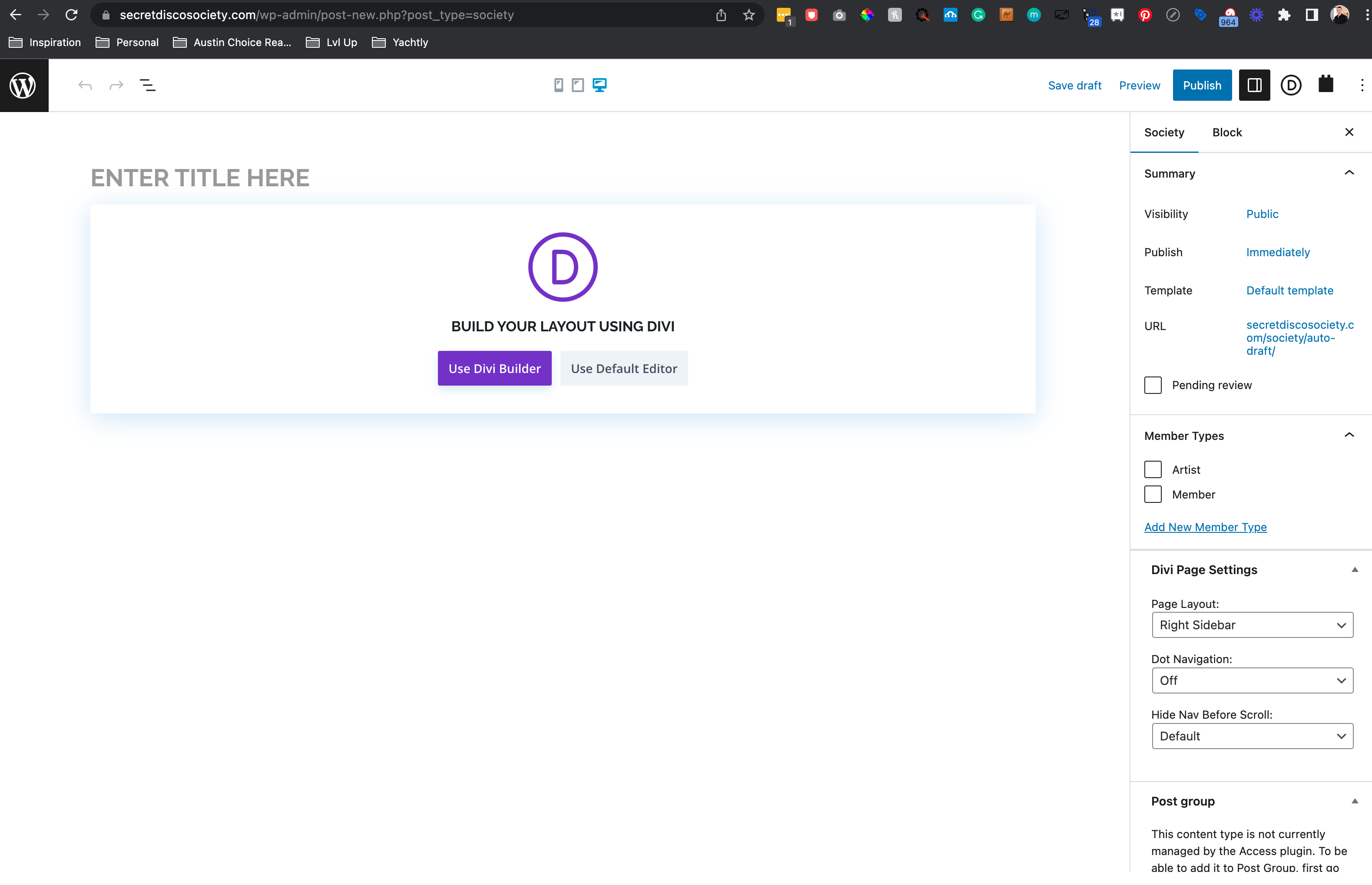Click Save draft
The width and height of the screenshot is (1372, 885).
click(x=1074, y=86)
